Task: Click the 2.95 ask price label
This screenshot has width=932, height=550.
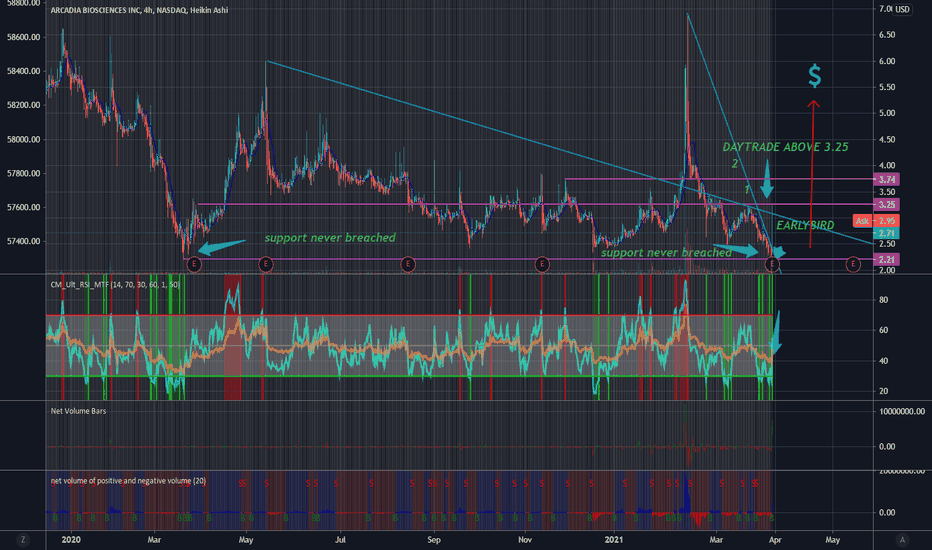Action: click(886, 221)
